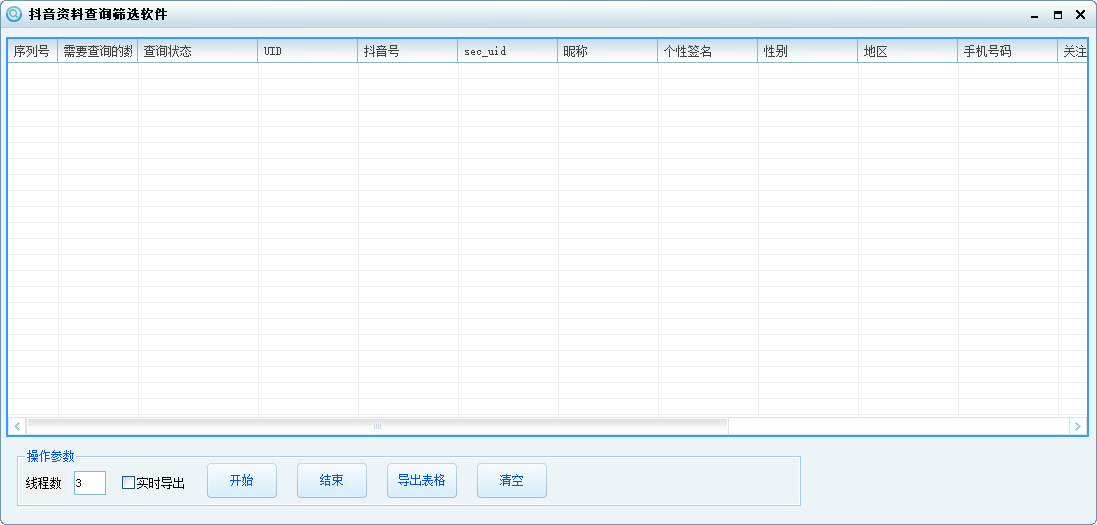Click the 清空 button
The height and width of the screenshot is (525, 1097).
coord(512,481)
